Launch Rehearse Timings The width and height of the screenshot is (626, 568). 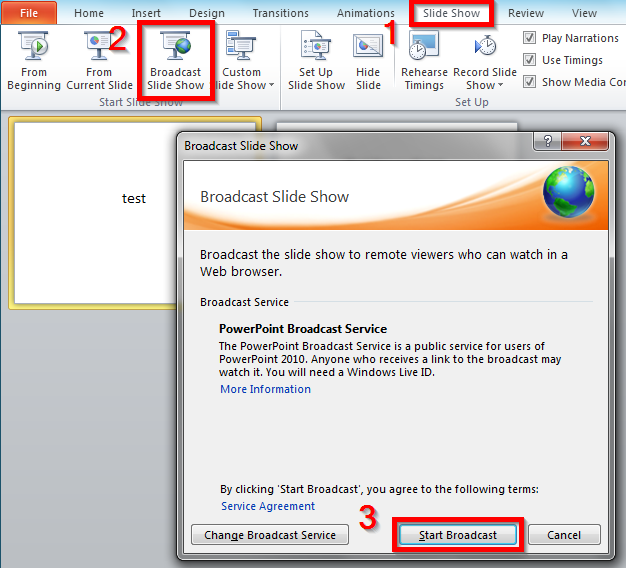click(x=424, y=61)
